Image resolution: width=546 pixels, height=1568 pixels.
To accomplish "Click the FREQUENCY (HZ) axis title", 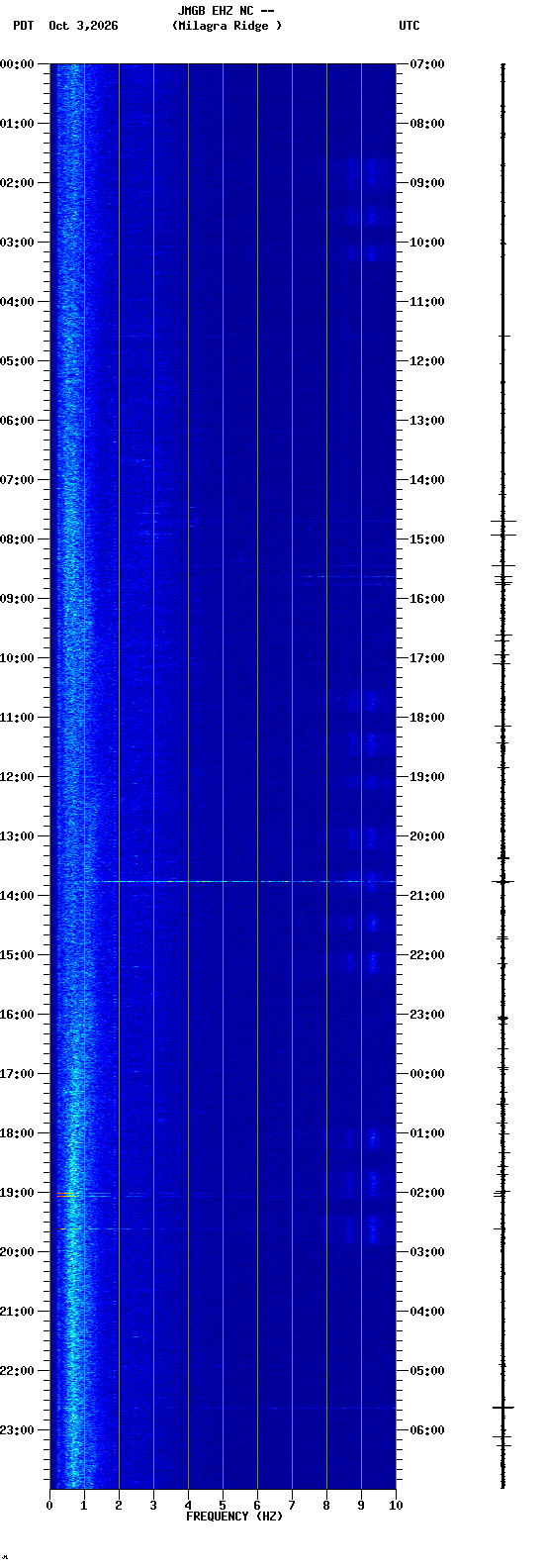I will [234, 1517].
